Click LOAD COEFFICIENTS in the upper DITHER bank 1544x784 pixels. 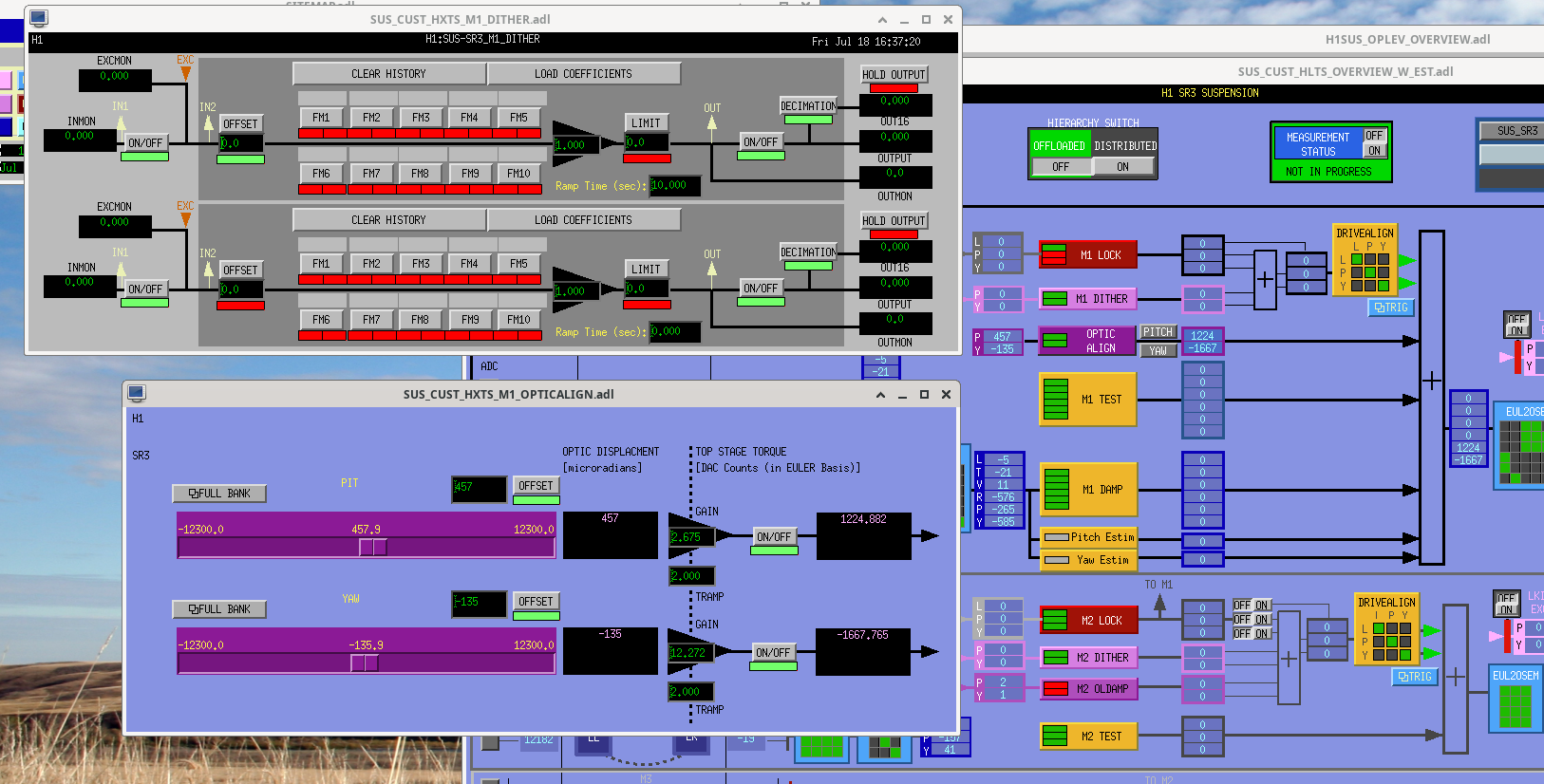(x=583, y=74)
